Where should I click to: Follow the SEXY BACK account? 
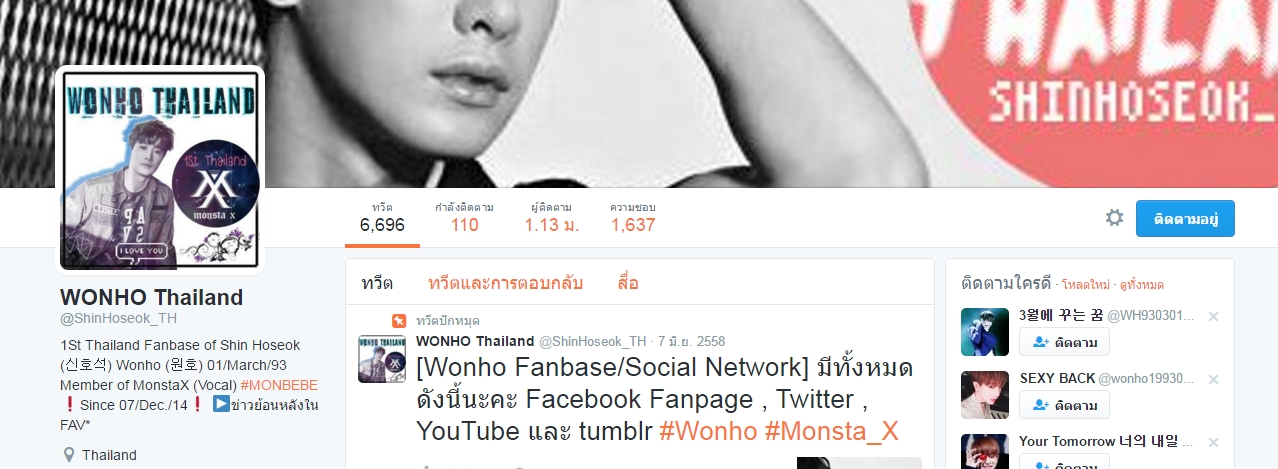(1064, 405)
